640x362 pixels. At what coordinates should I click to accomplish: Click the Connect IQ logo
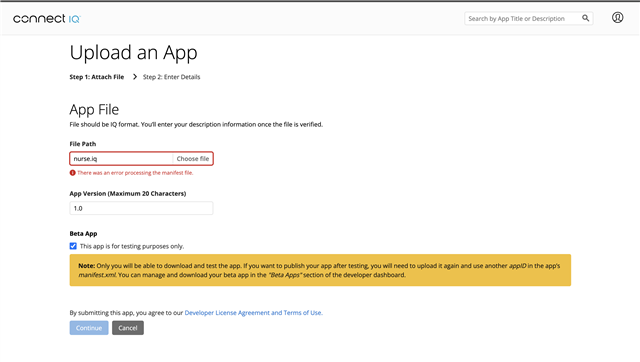point(47,18)
